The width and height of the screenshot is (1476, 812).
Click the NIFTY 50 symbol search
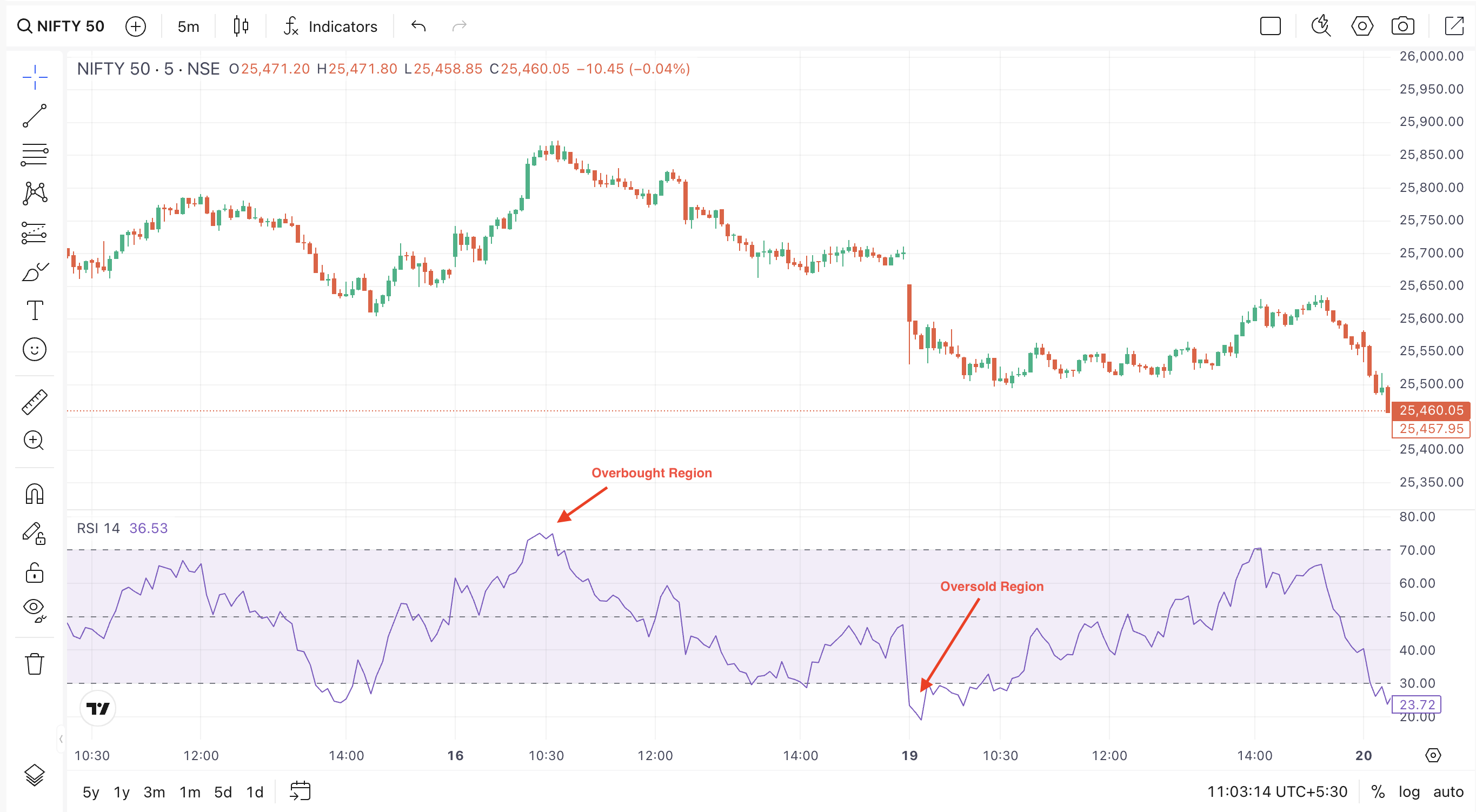(61, 26)
